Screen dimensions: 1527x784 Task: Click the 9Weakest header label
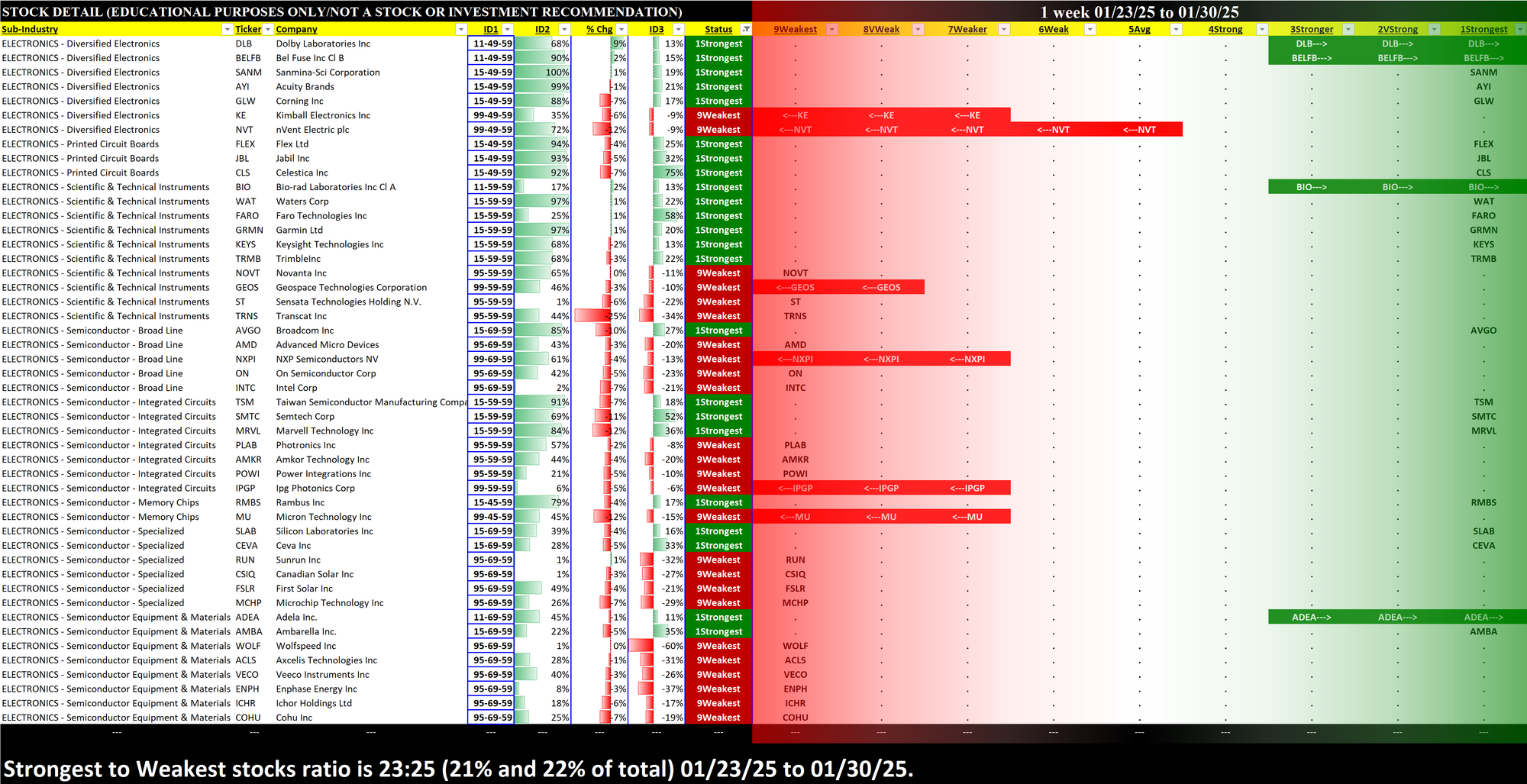coord(795,29)
